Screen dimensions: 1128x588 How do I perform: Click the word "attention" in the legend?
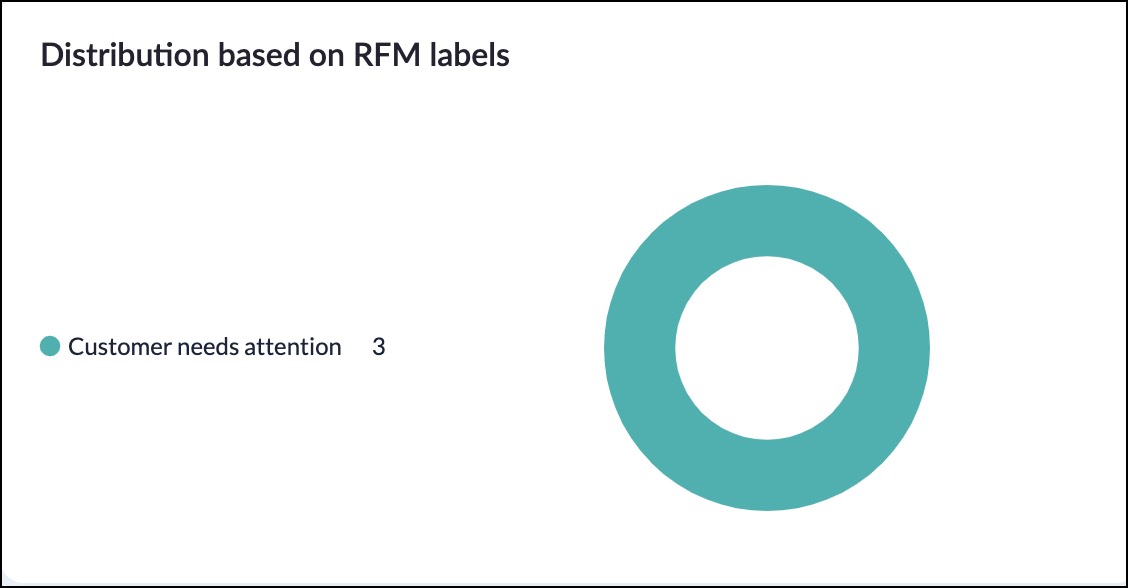294,347
